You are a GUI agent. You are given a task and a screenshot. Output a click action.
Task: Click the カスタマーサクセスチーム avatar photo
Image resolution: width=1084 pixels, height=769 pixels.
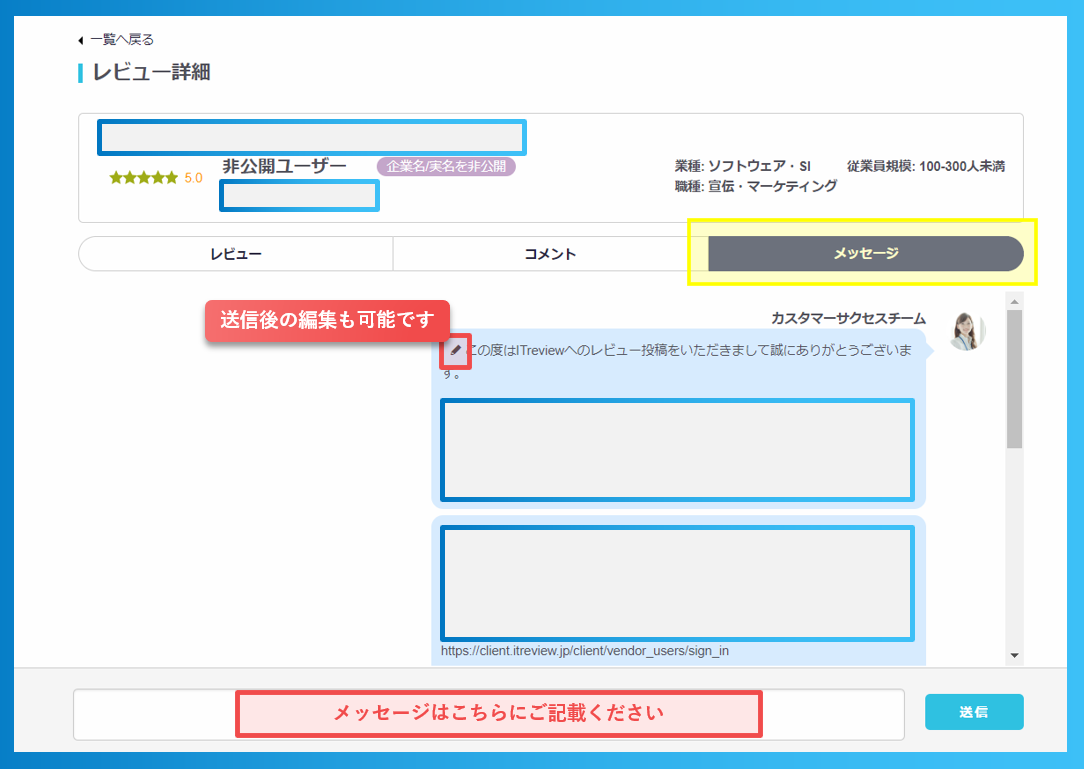(965, 331)
